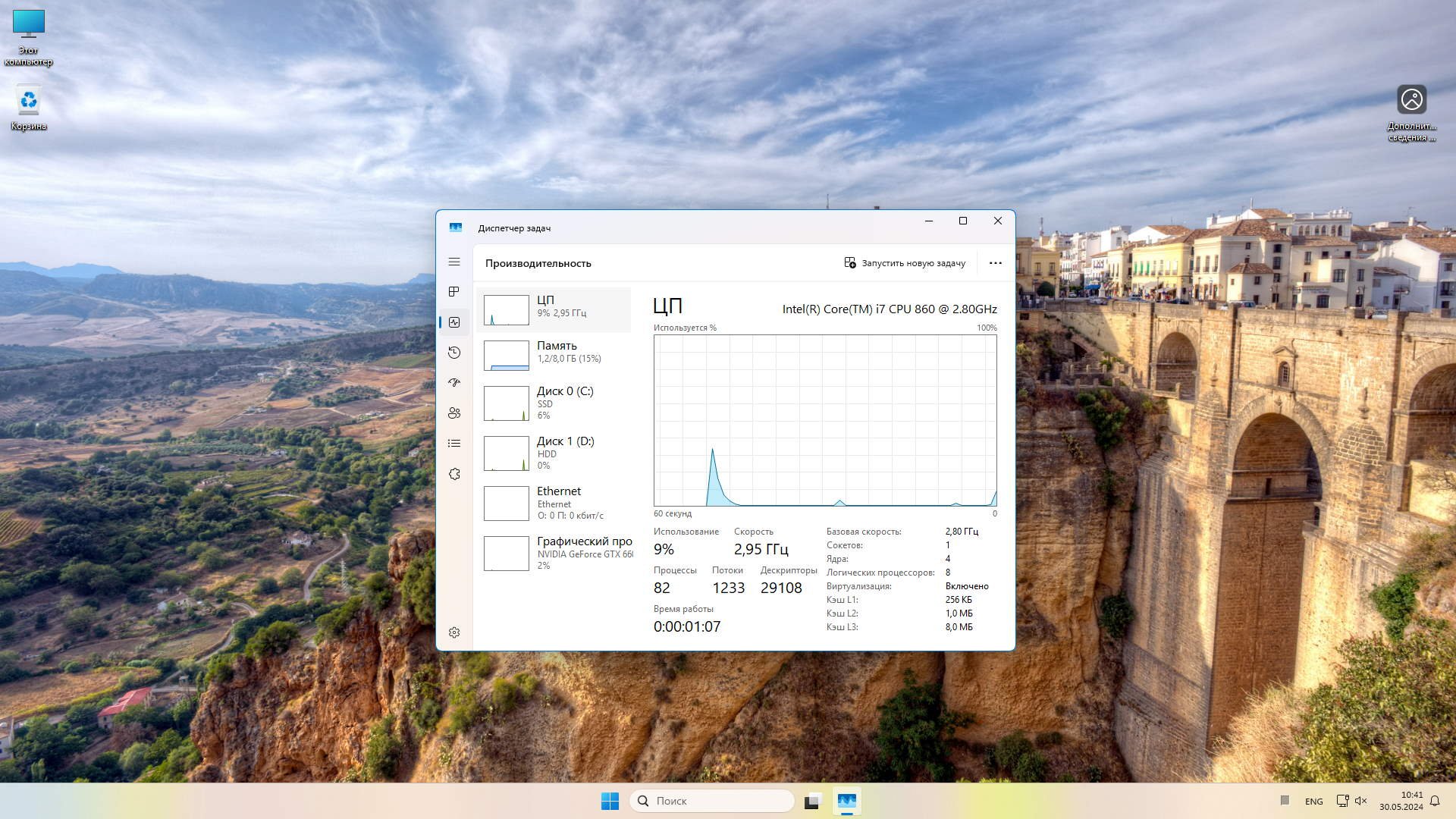Open Services page puzzle icon
Viewport: 1456px width, 819px height.
454,474
